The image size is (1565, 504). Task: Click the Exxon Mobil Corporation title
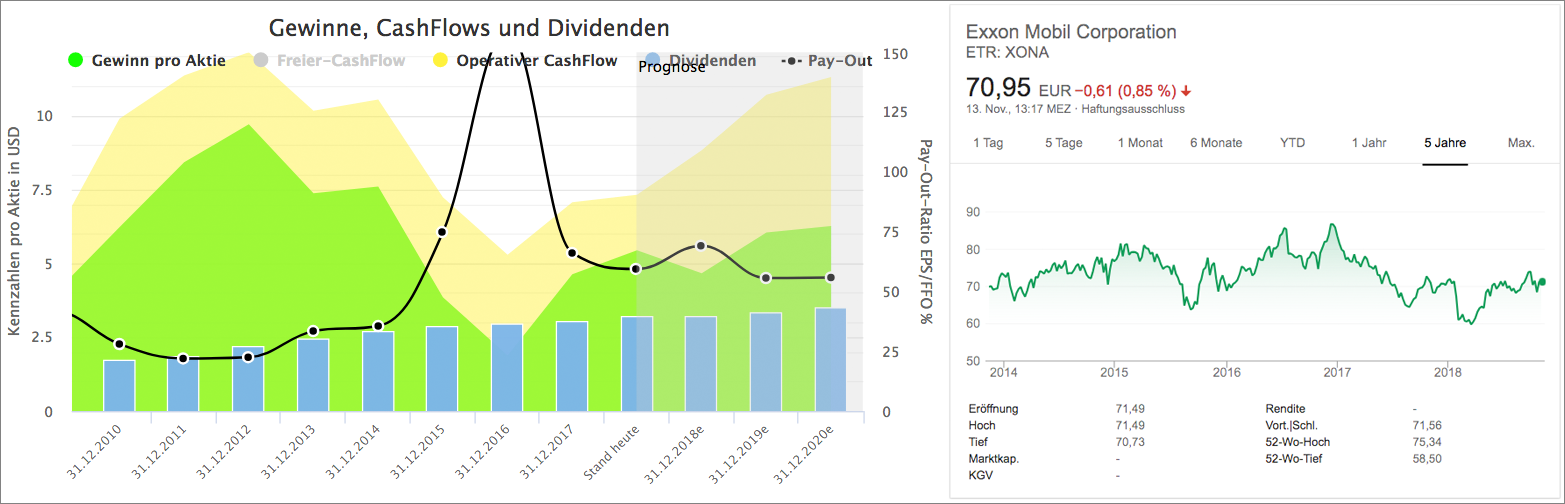[1071, 32]
